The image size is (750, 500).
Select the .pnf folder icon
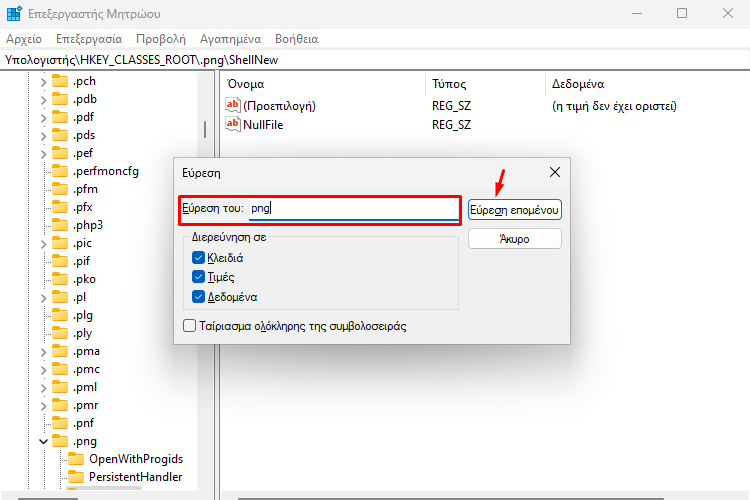tap(60, 423)
